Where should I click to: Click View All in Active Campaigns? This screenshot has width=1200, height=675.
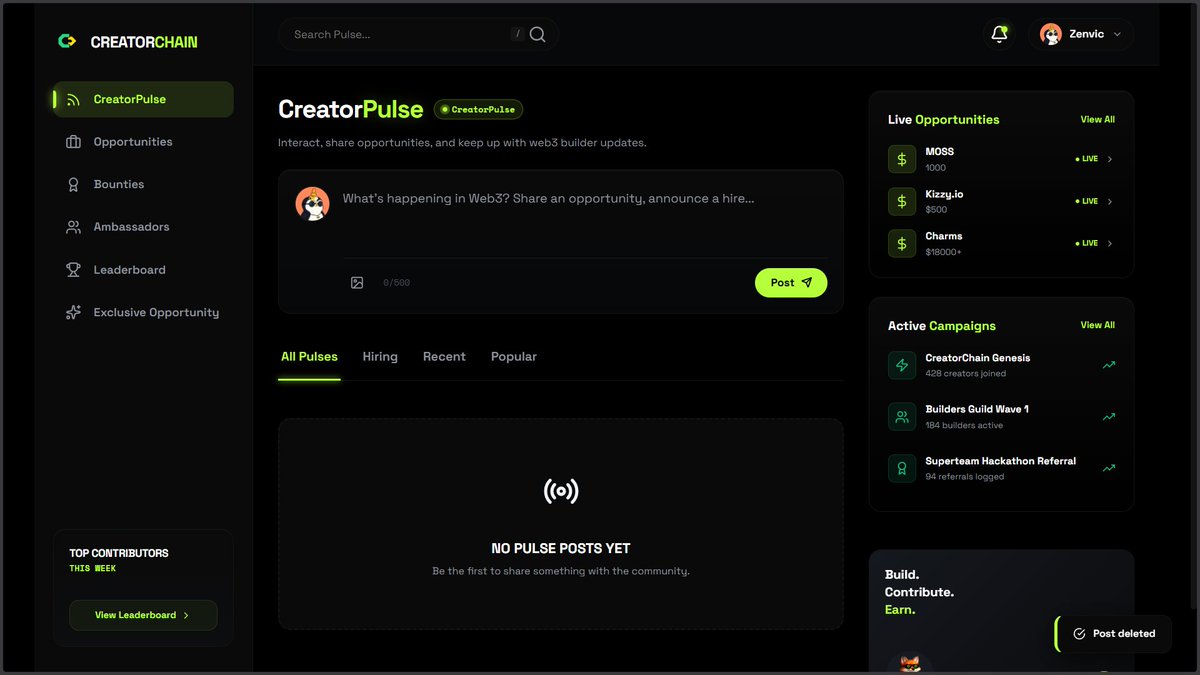1097,325
